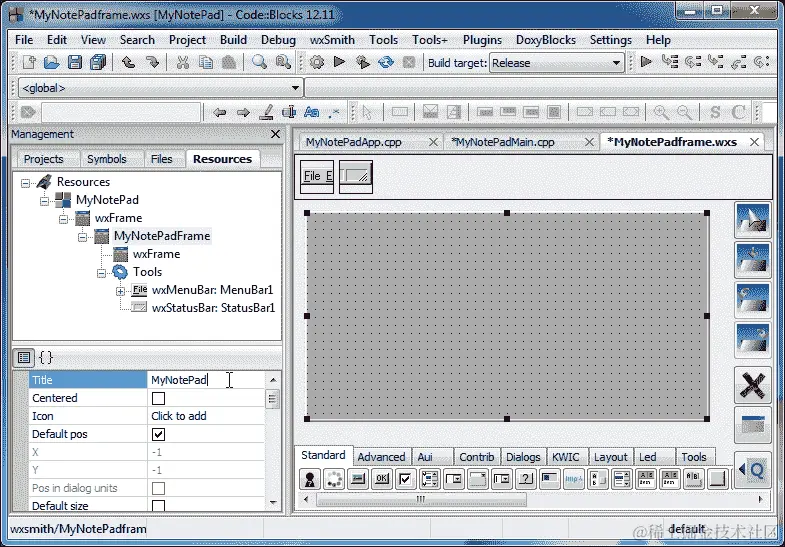This screenshot has height=547, width=785.
Task: Click the quick properties Q icon
Action: coord(752,470)
